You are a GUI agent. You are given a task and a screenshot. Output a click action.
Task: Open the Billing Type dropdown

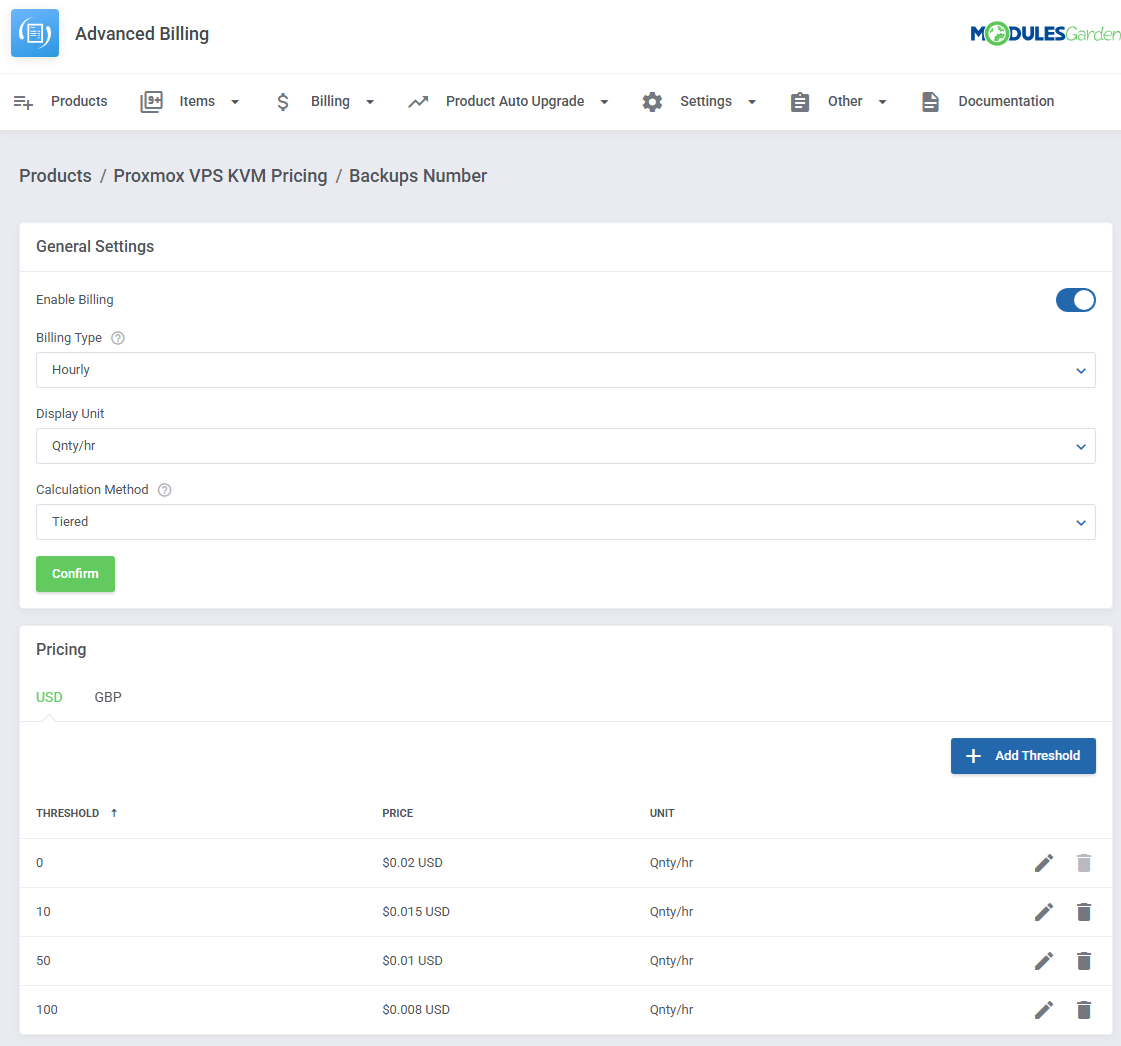pyautogui.click(x=565, y=370)
